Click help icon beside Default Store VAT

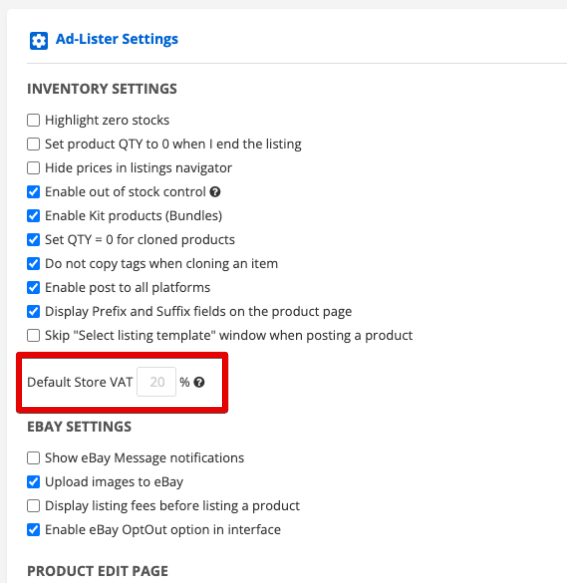(x=199, y=382)
